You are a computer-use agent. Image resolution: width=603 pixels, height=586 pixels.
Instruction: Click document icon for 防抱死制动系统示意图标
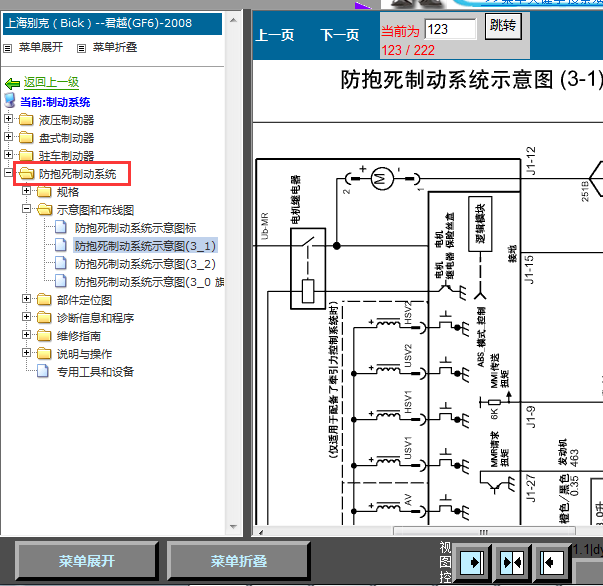click(61, 227)
